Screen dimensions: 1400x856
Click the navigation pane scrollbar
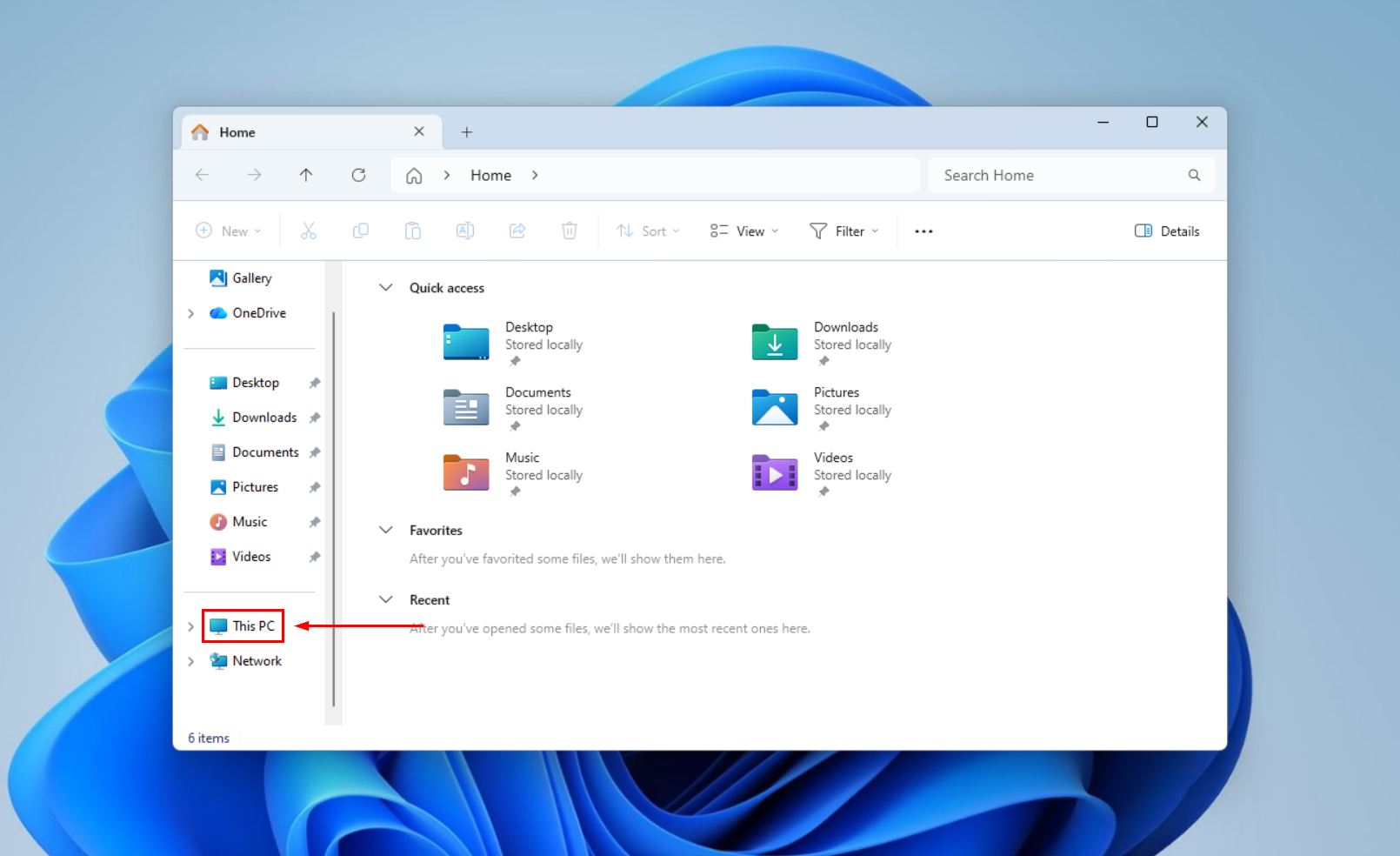point(333,509)
